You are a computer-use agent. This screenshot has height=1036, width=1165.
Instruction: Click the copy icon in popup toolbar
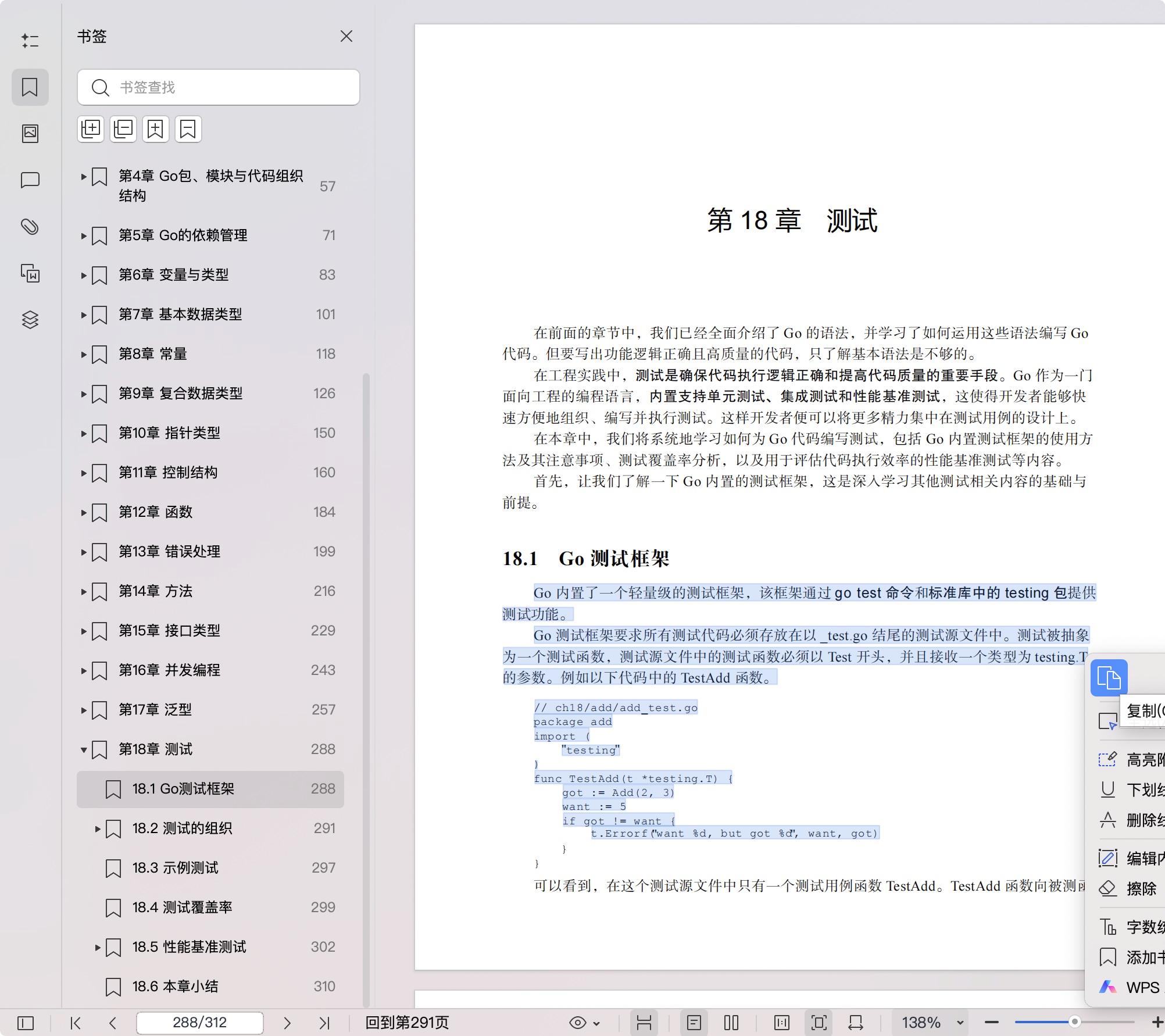[1109, 678]
